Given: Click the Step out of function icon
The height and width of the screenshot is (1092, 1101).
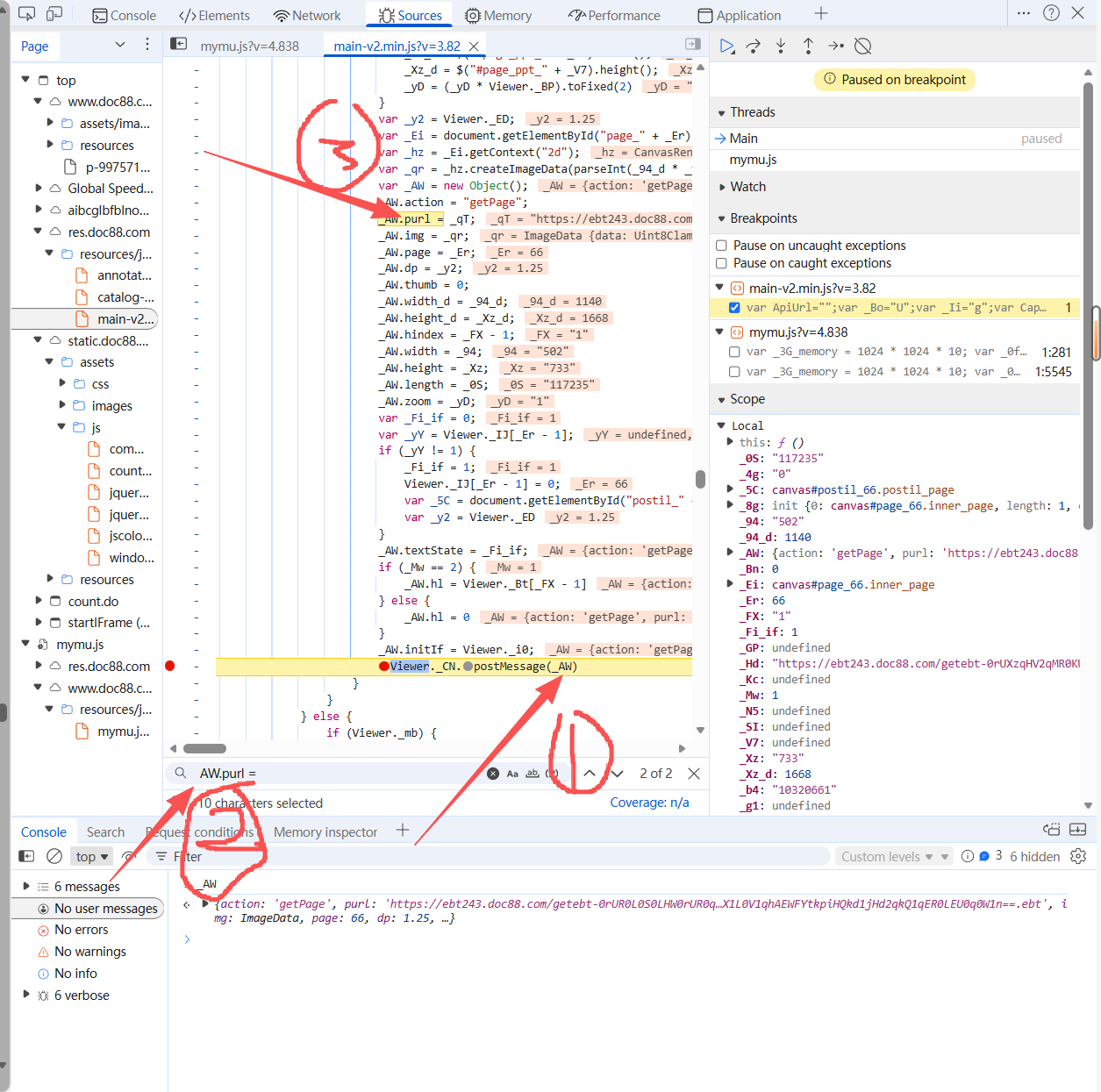Looking at the screenshot, I should (x=808, y=46).
